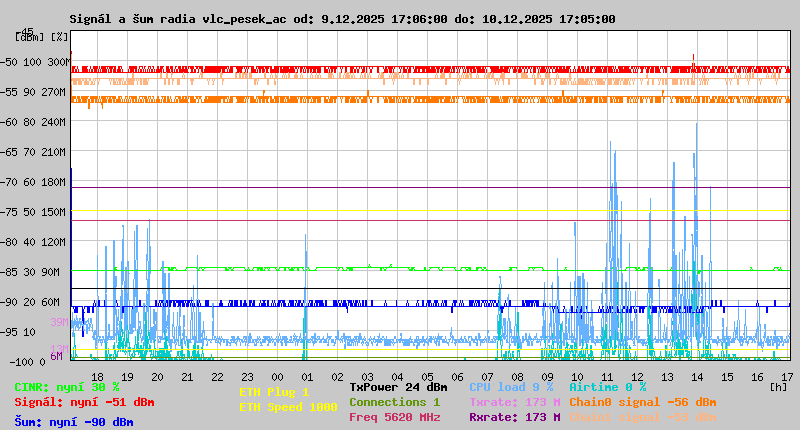Click the '18' hour tick on time axis

pyautogui.click(x=97, y=377)
